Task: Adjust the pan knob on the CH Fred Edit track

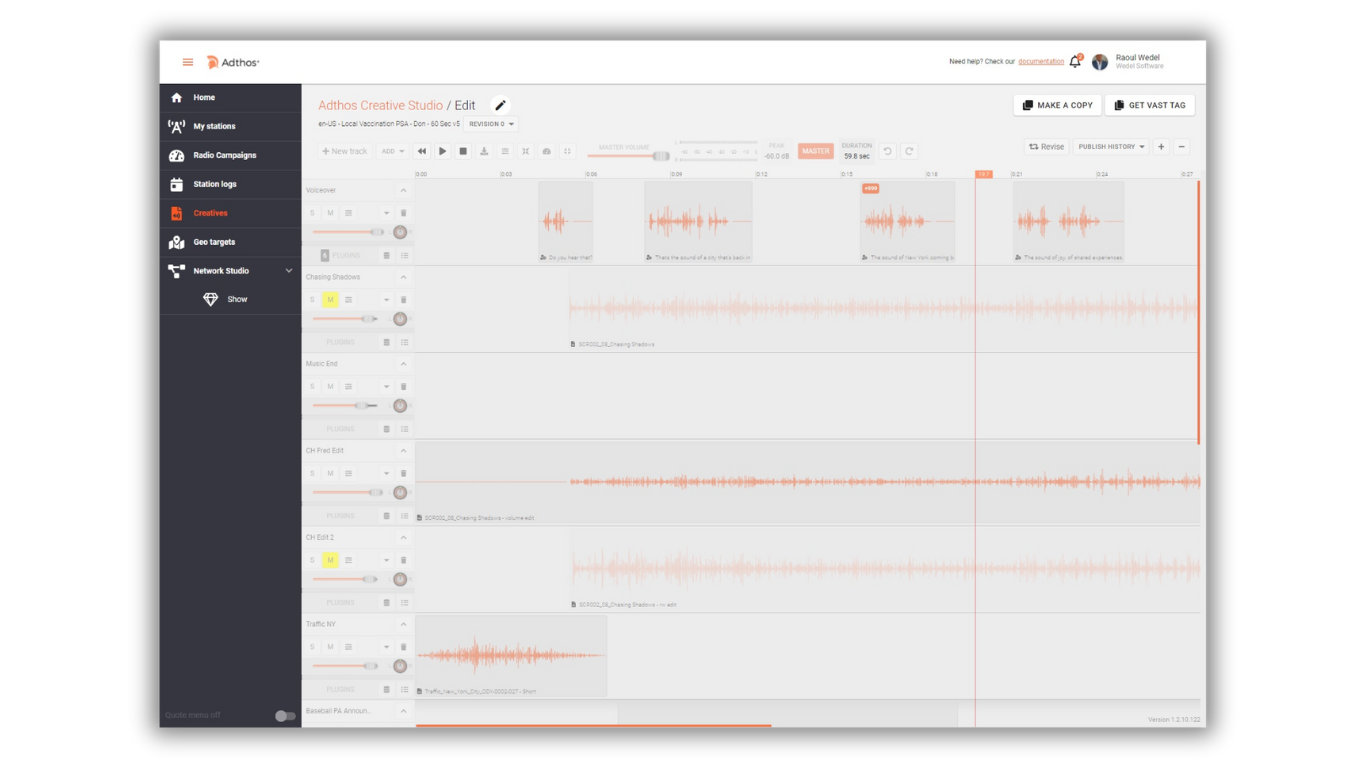Action: [400, 492]
